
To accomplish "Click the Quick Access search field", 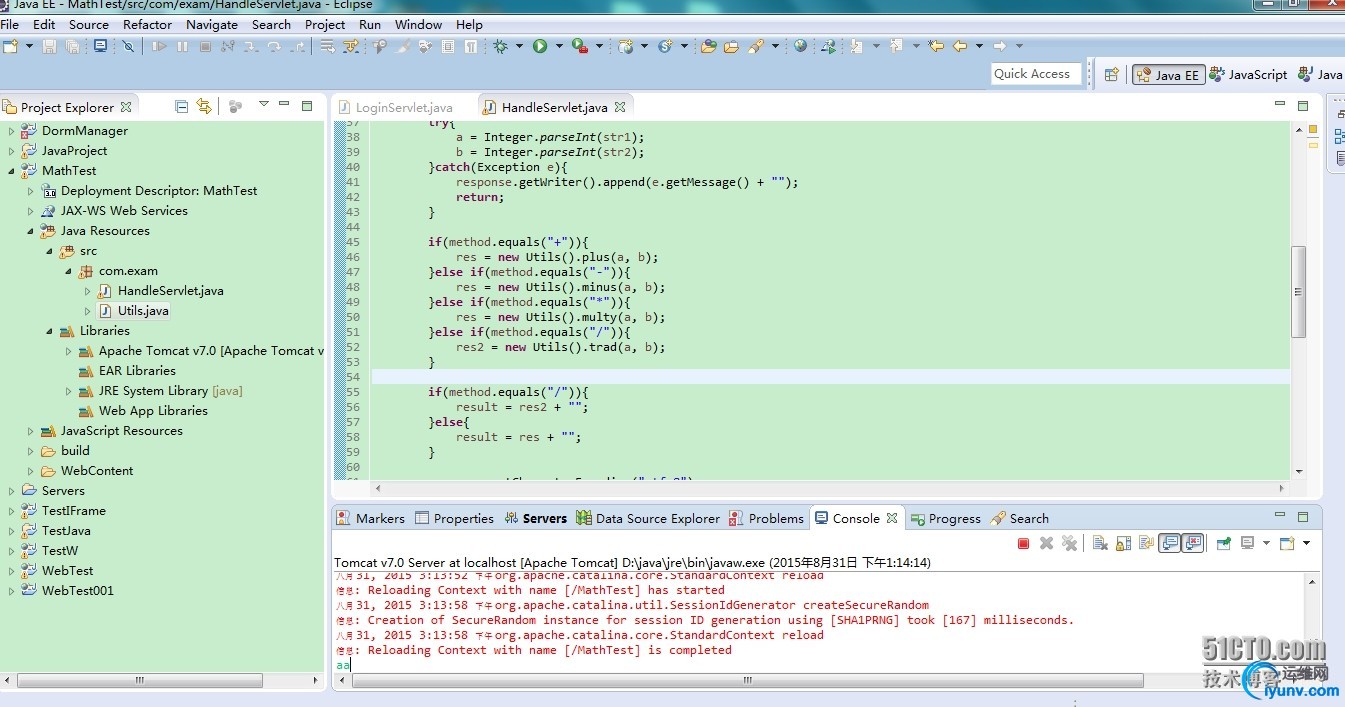I will click(x=1032, y=74).
